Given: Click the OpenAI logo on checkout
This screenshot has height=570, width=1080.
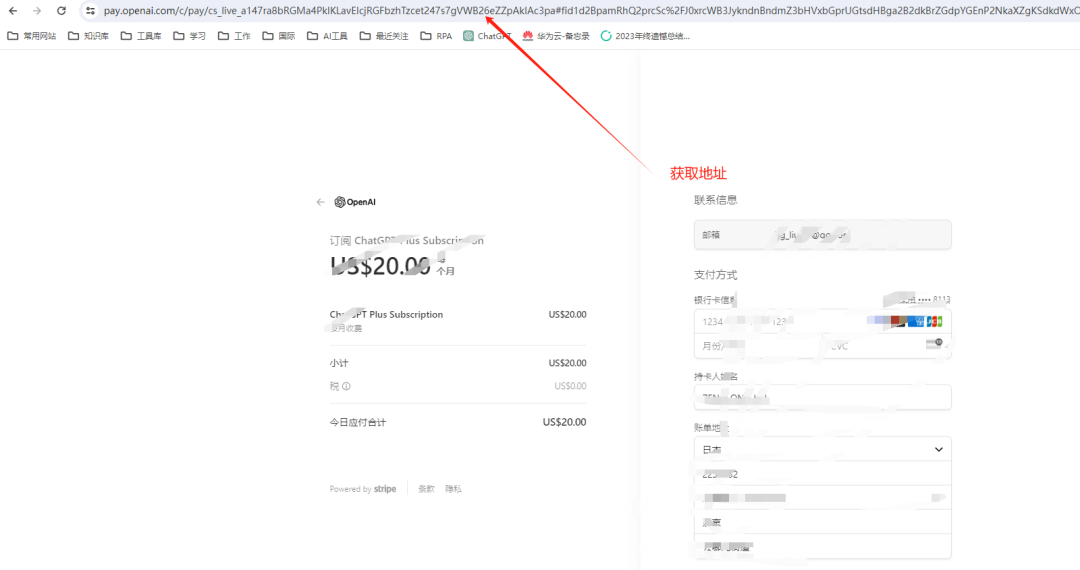Looking at the screenshot, I should pos(355,202).
